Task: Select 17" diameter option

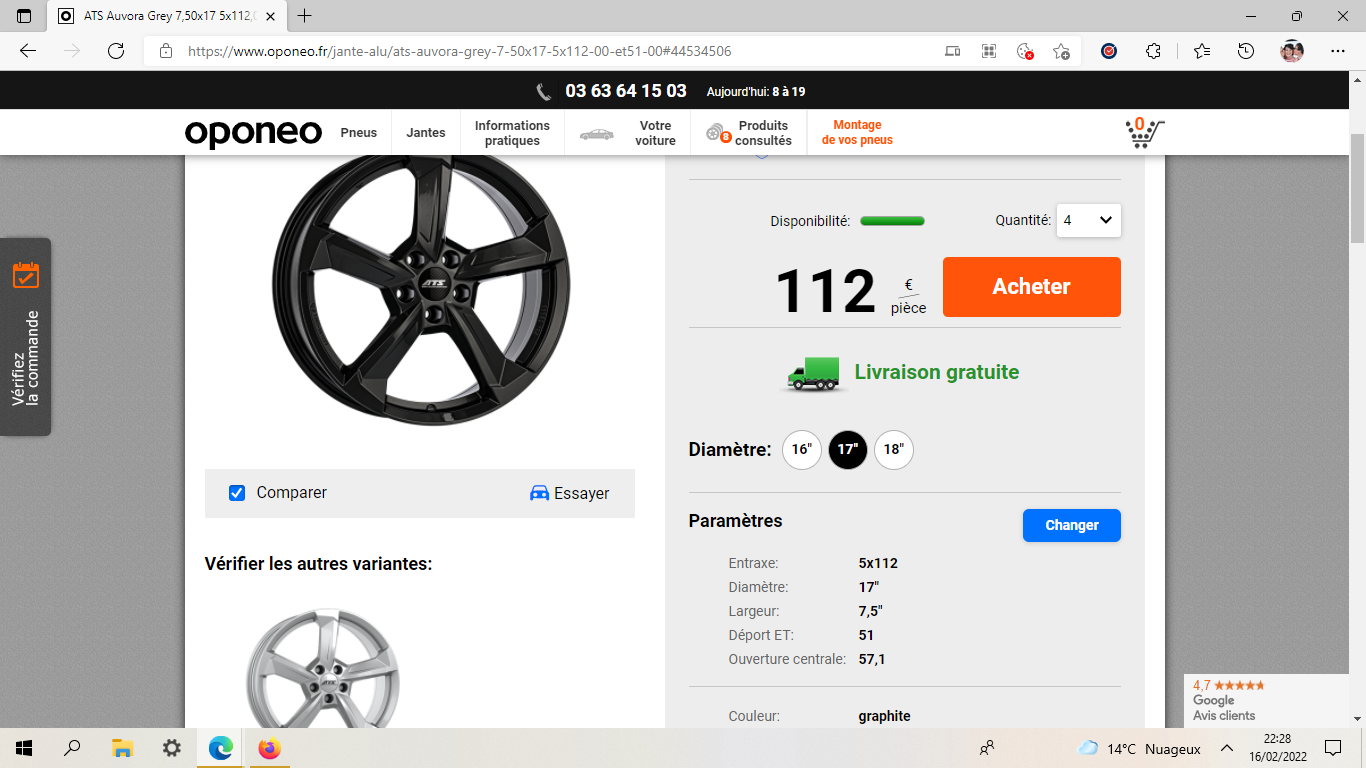Action: pos(847,450)
